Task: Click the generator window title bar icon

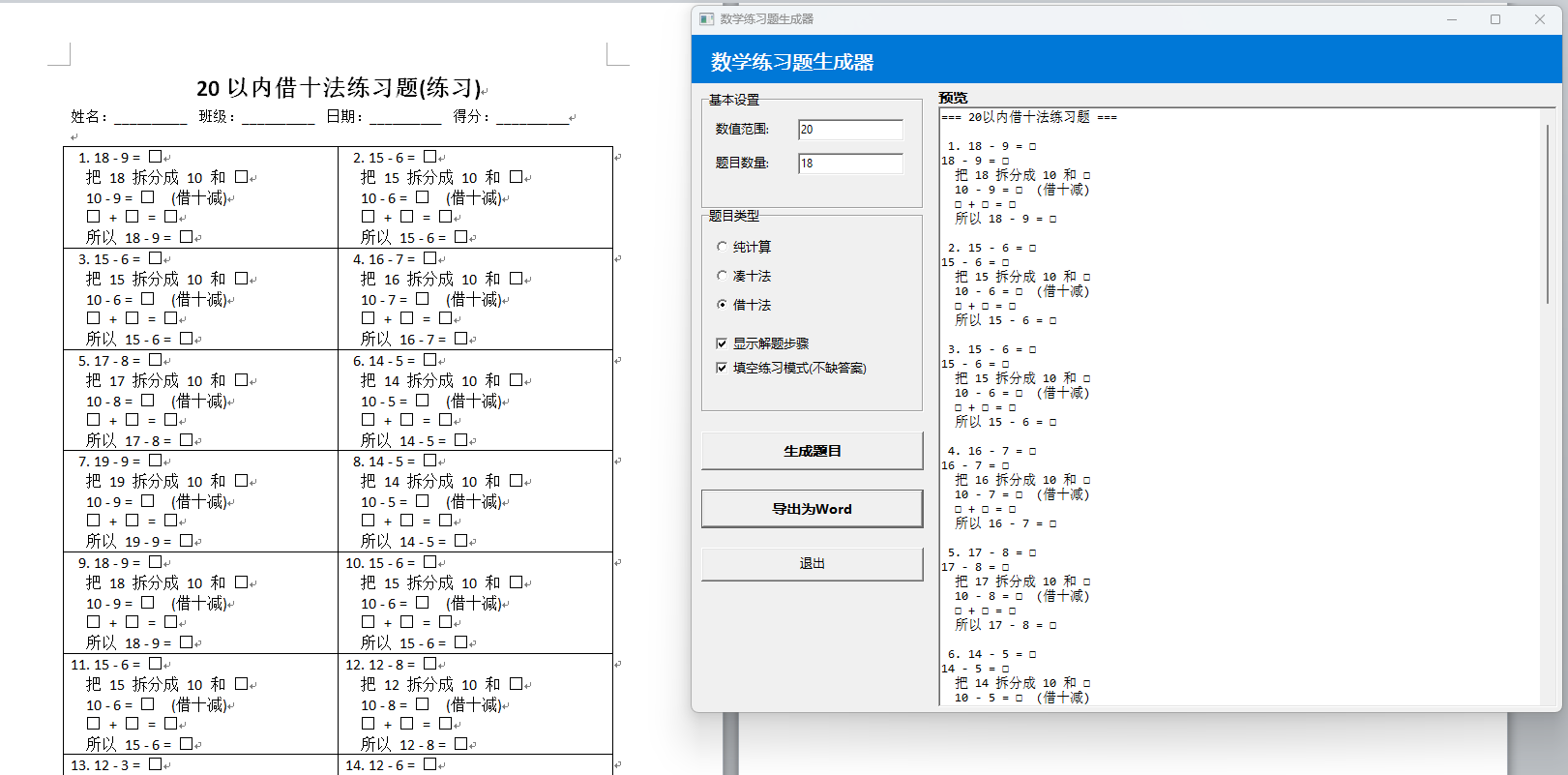Action: coord(706,19)
